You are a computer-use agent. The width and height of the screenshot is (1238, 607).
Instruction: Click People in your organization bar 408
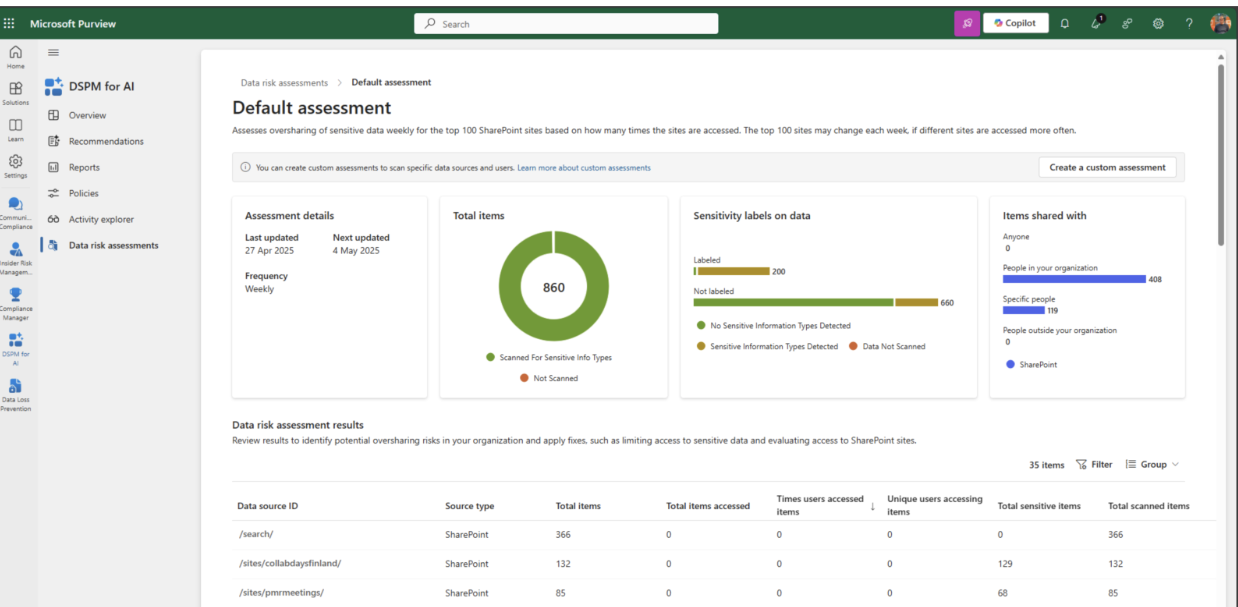(1075, 279)
